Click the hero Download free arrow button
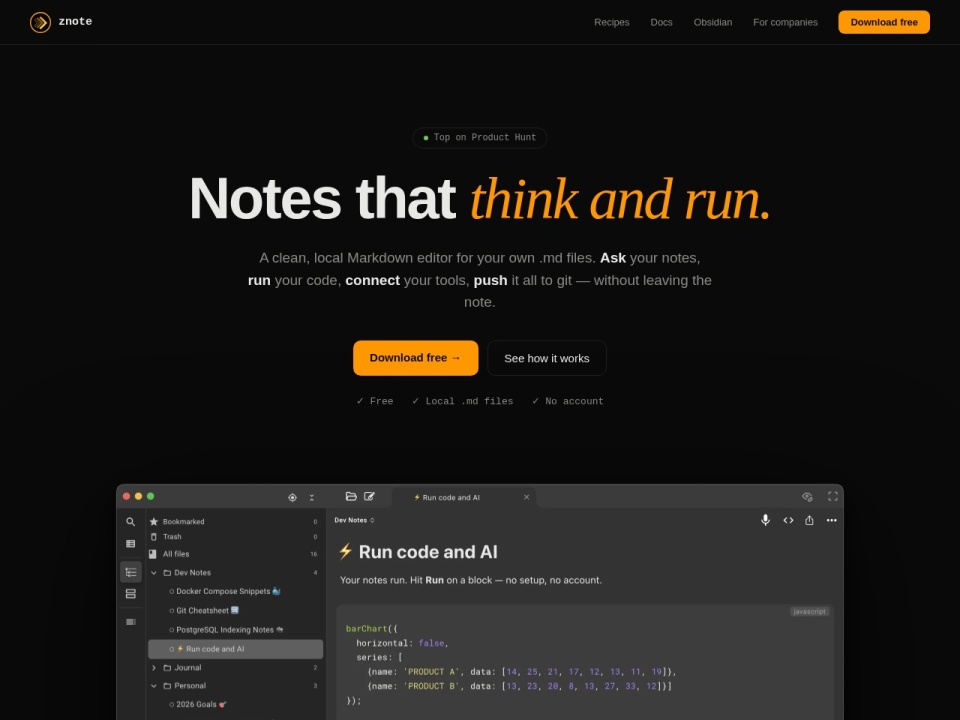This screenshot has height=720, width=960. (415, 358)
